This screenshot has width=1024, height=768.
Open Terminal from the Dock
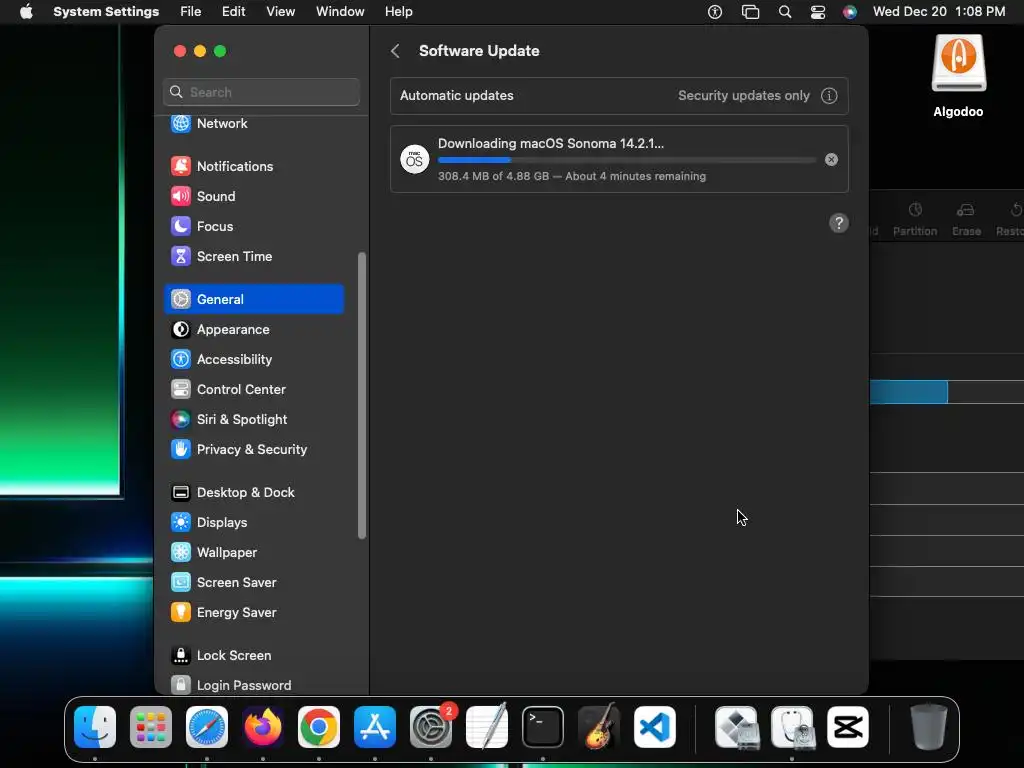[x=543, y=727]
